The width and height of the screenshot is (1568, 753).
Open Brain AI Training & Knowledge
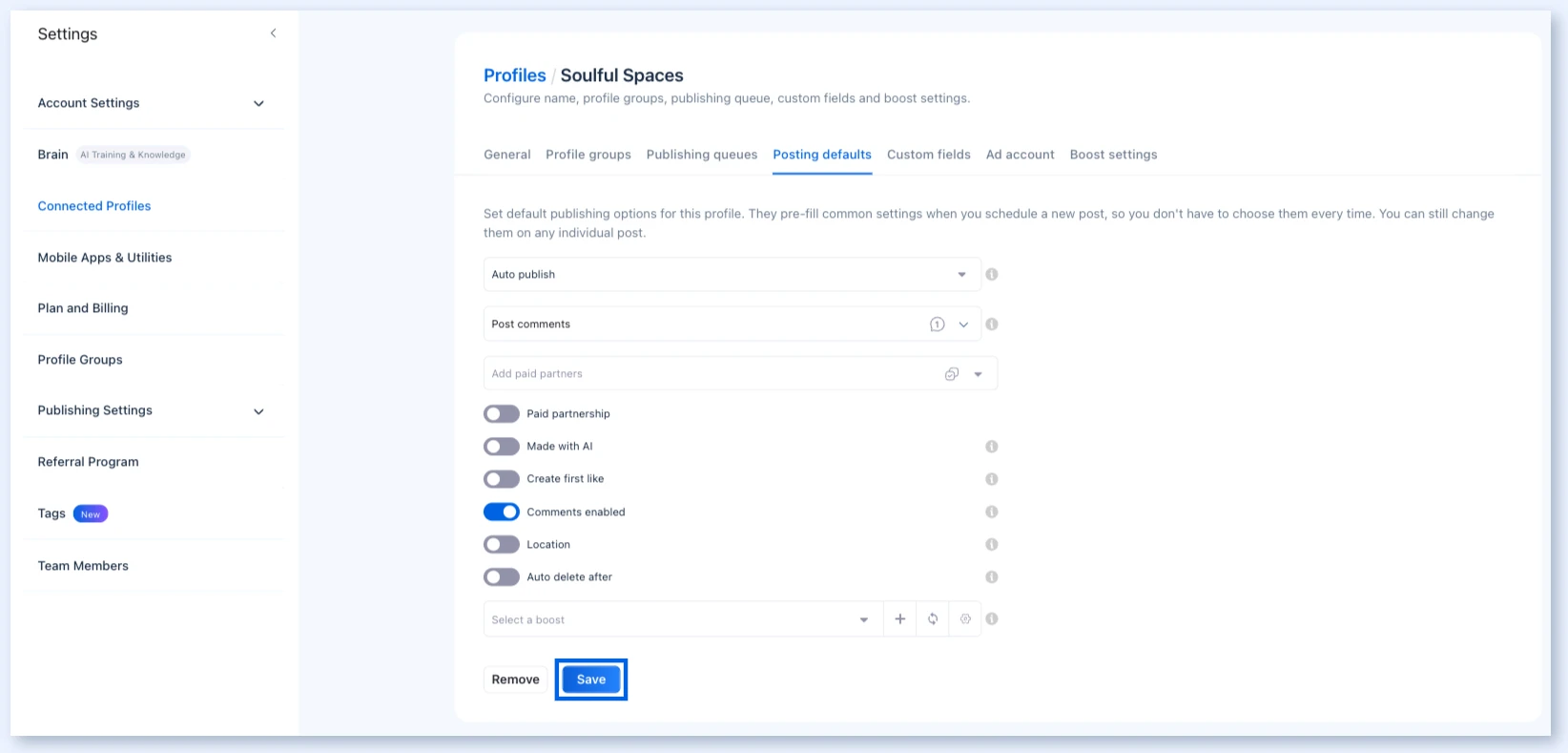tap(113, 155)
